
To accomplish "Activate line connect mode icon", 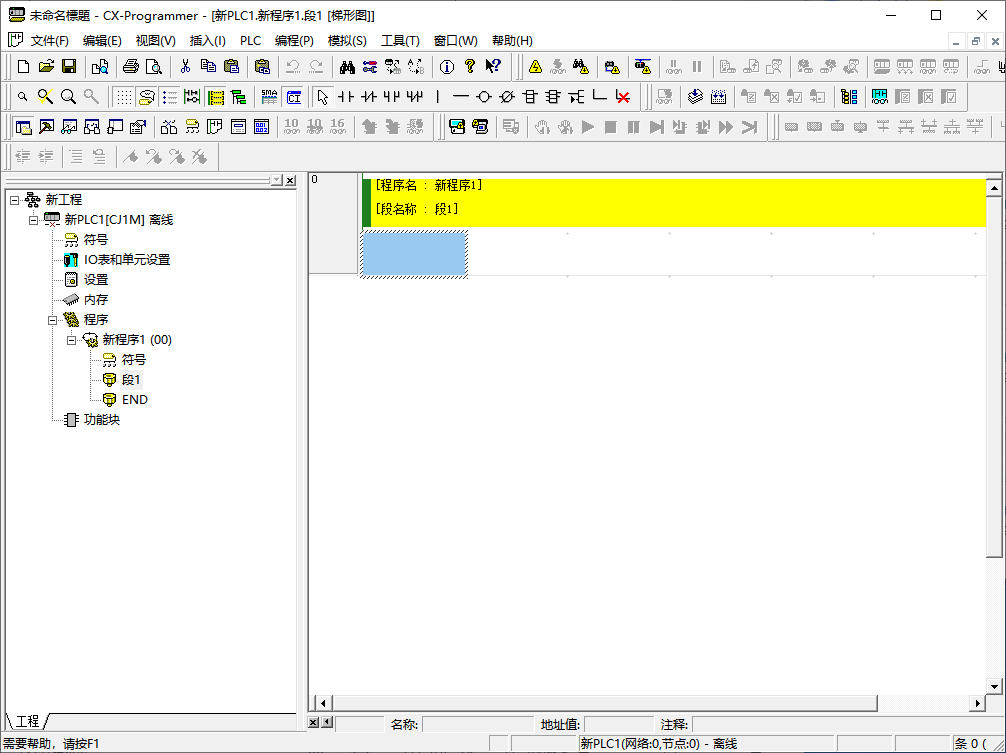I will 599,97.
